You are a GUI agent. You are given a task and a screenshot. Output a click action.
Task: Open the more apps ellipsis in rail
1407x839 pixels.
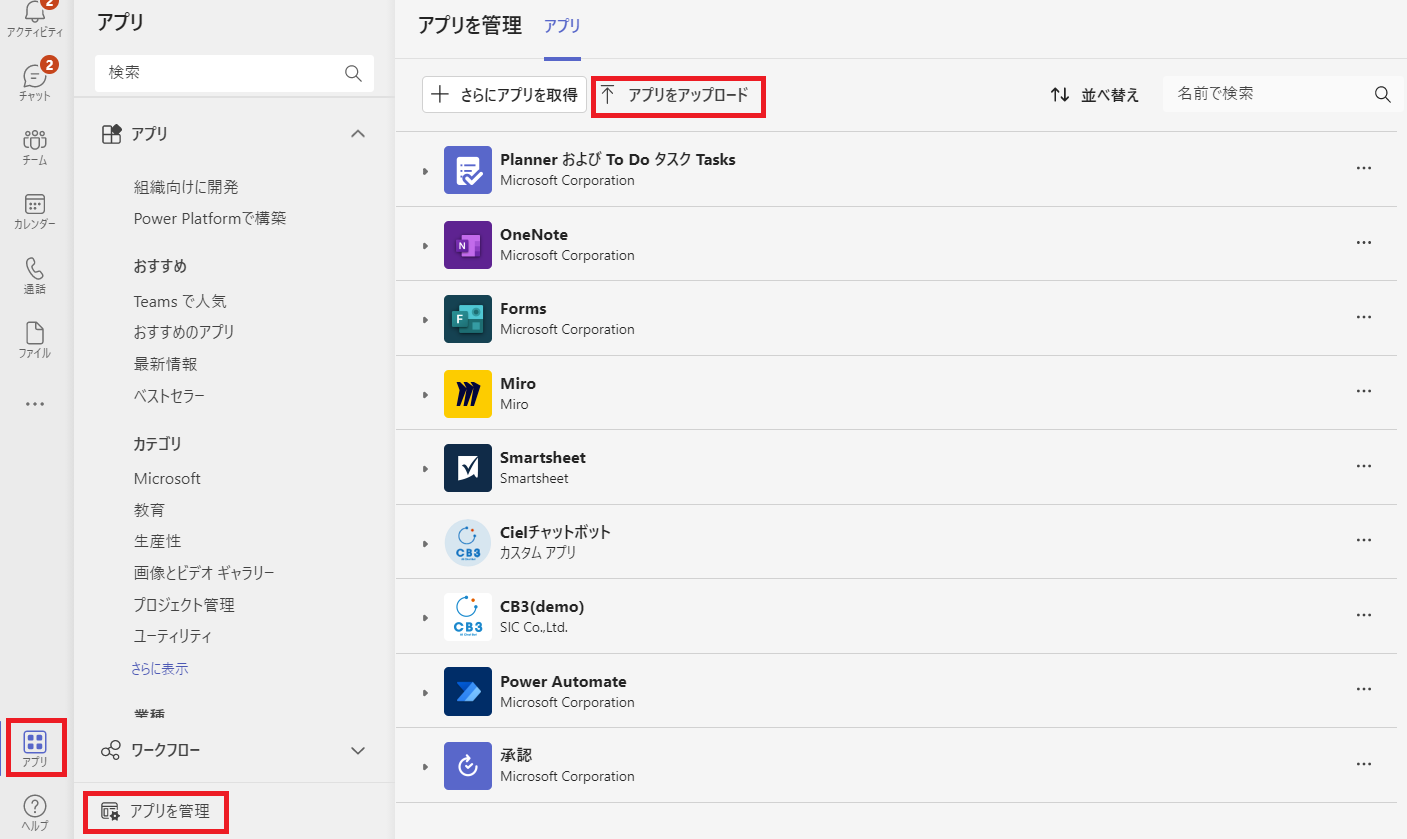click(35, 404)
